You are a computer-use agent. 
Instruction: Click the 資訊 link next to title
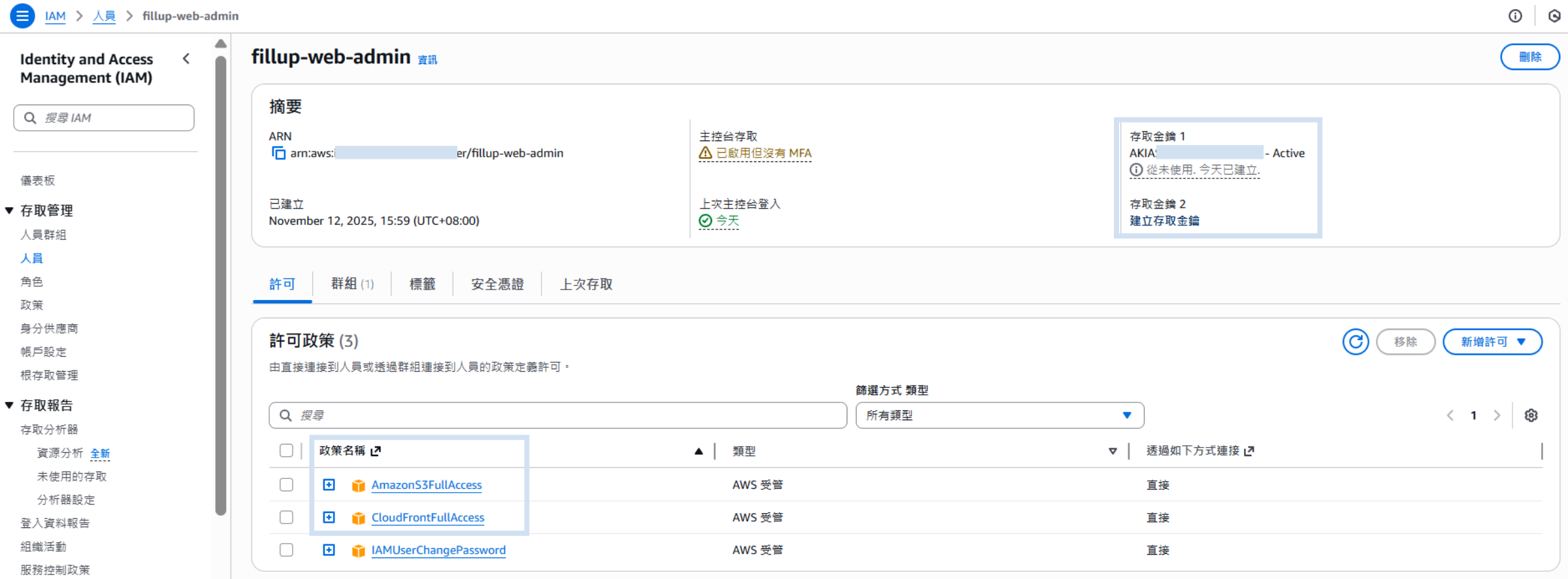[427, 59]
